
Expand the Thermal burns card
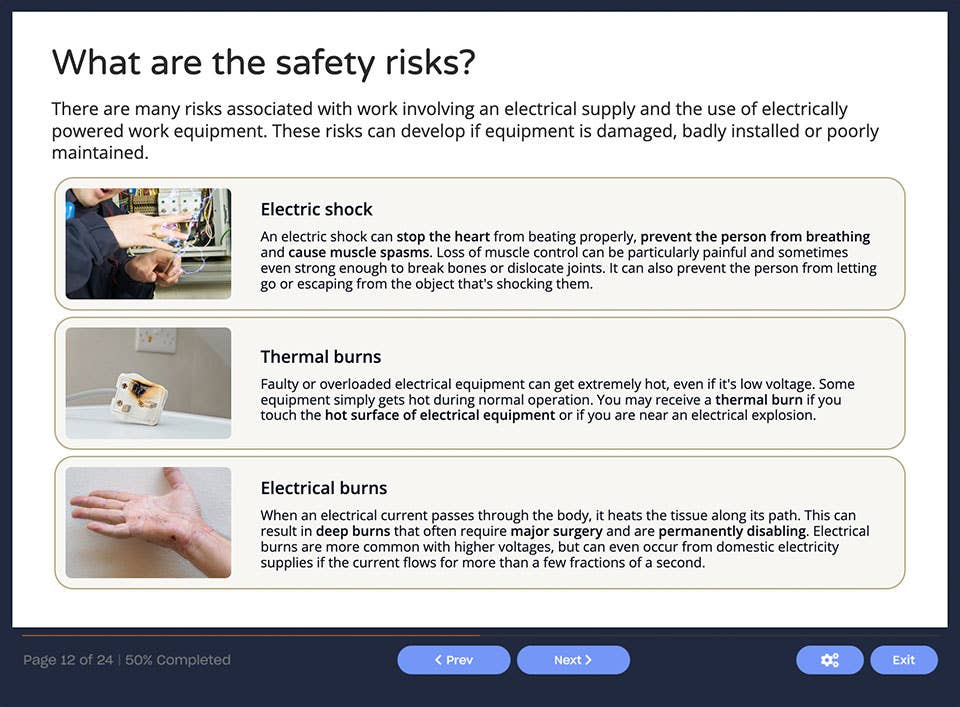[478, 383]
